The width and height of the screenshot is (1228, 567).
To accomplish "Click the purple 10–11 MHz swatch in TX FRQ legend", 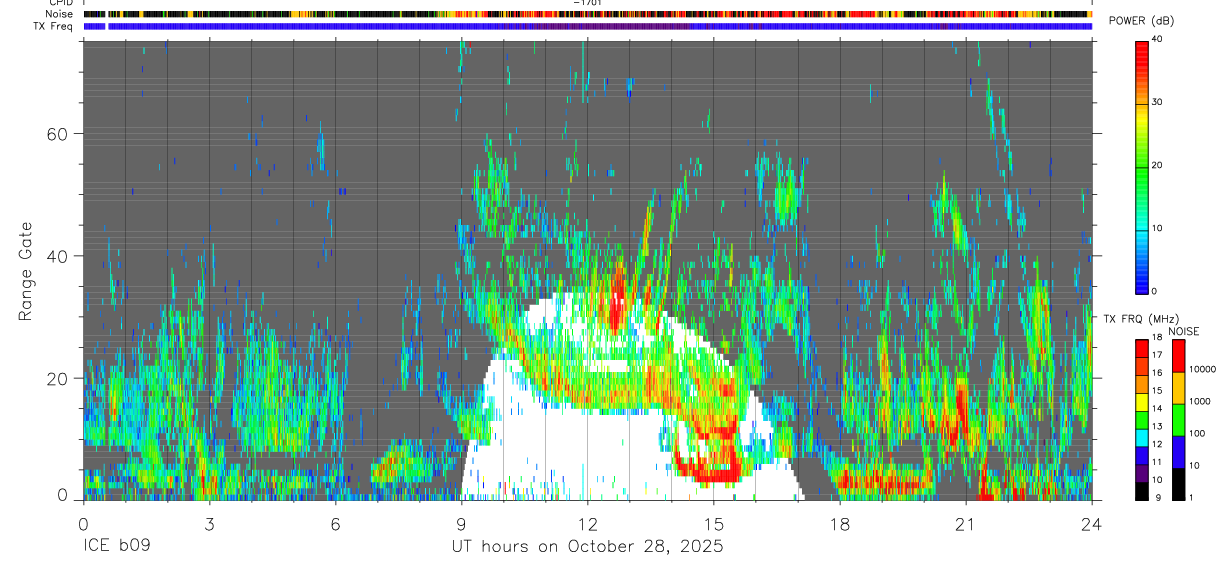I will coord(1142,472).
